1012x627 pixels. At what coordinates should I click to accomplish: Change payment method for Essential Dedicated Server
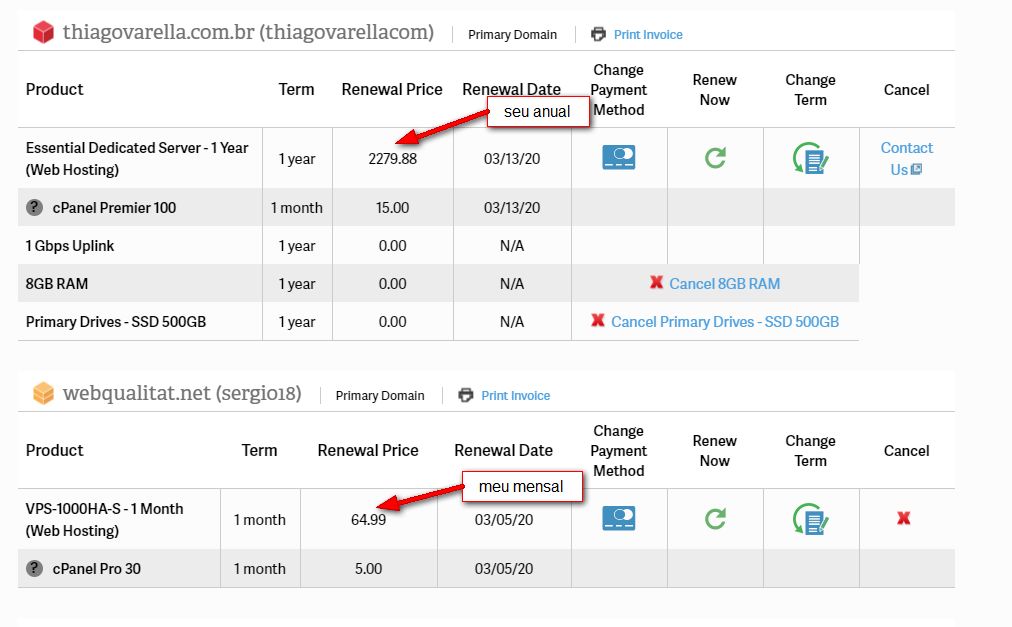coord(619,158)
